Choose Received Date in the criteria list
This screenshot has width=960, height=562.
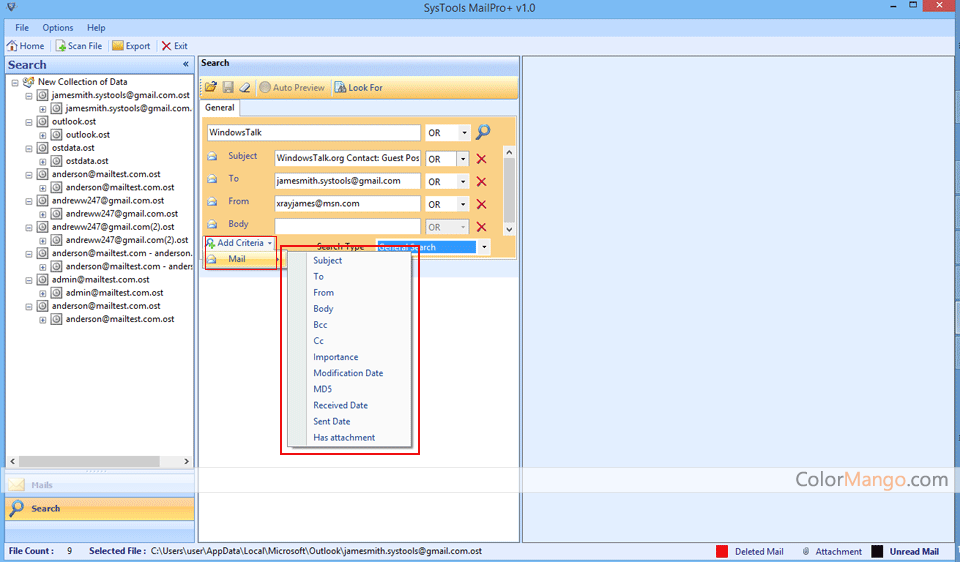click(x=340, y=405)
